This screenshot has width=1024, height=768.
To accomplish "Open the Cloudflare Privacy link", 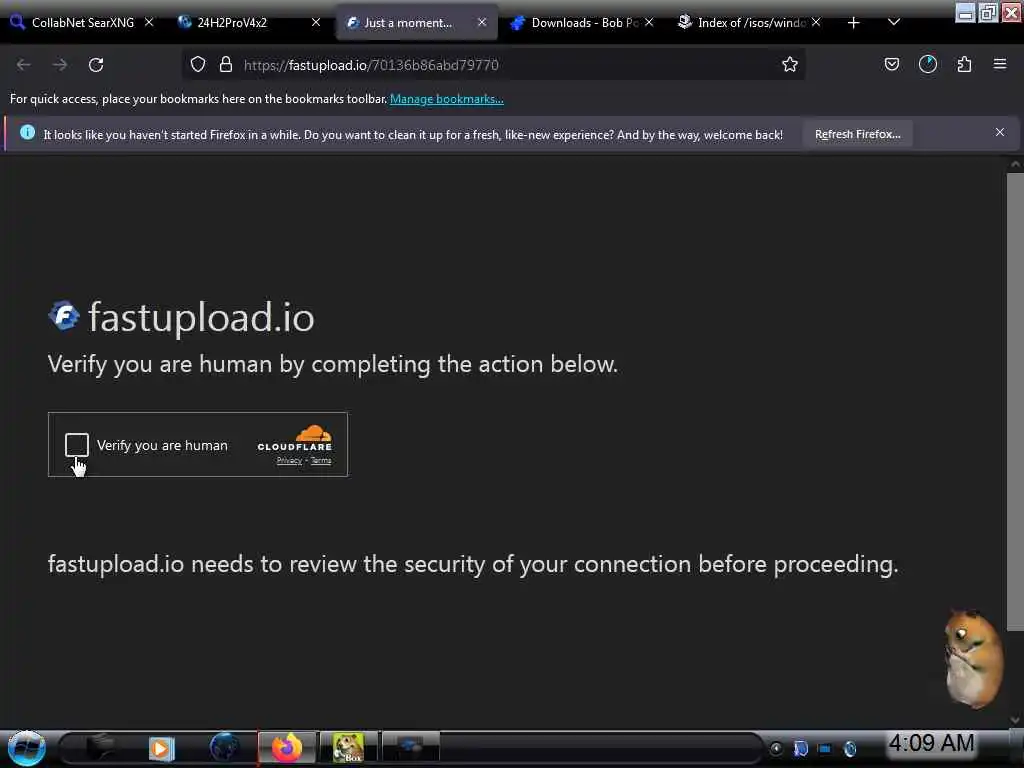I will pyautogui.click(x=289, y=460).
